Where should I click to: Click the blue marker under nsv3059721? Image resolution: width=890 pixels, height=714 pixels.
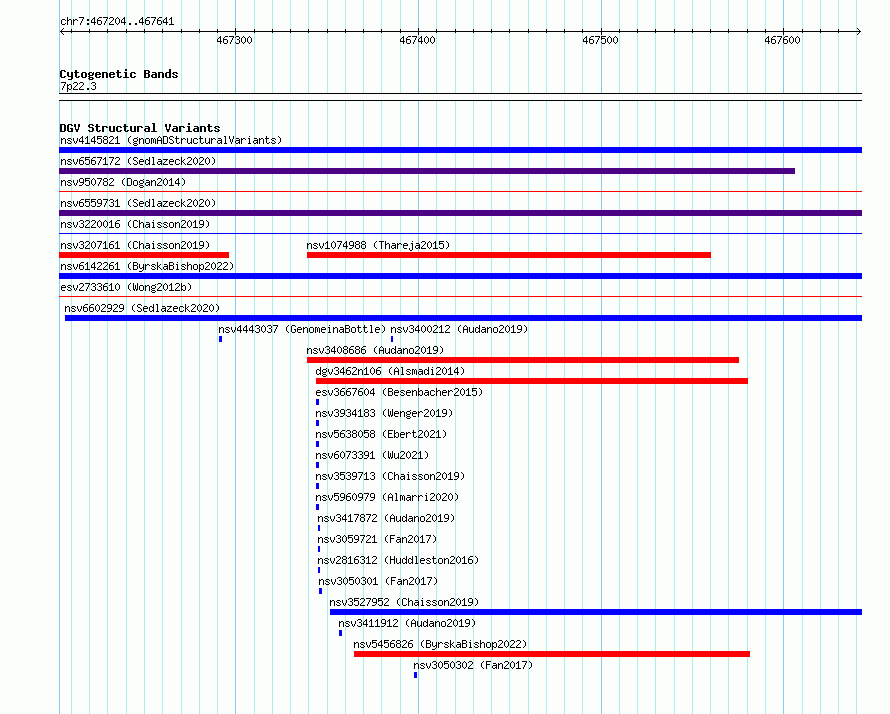(319, 549)
